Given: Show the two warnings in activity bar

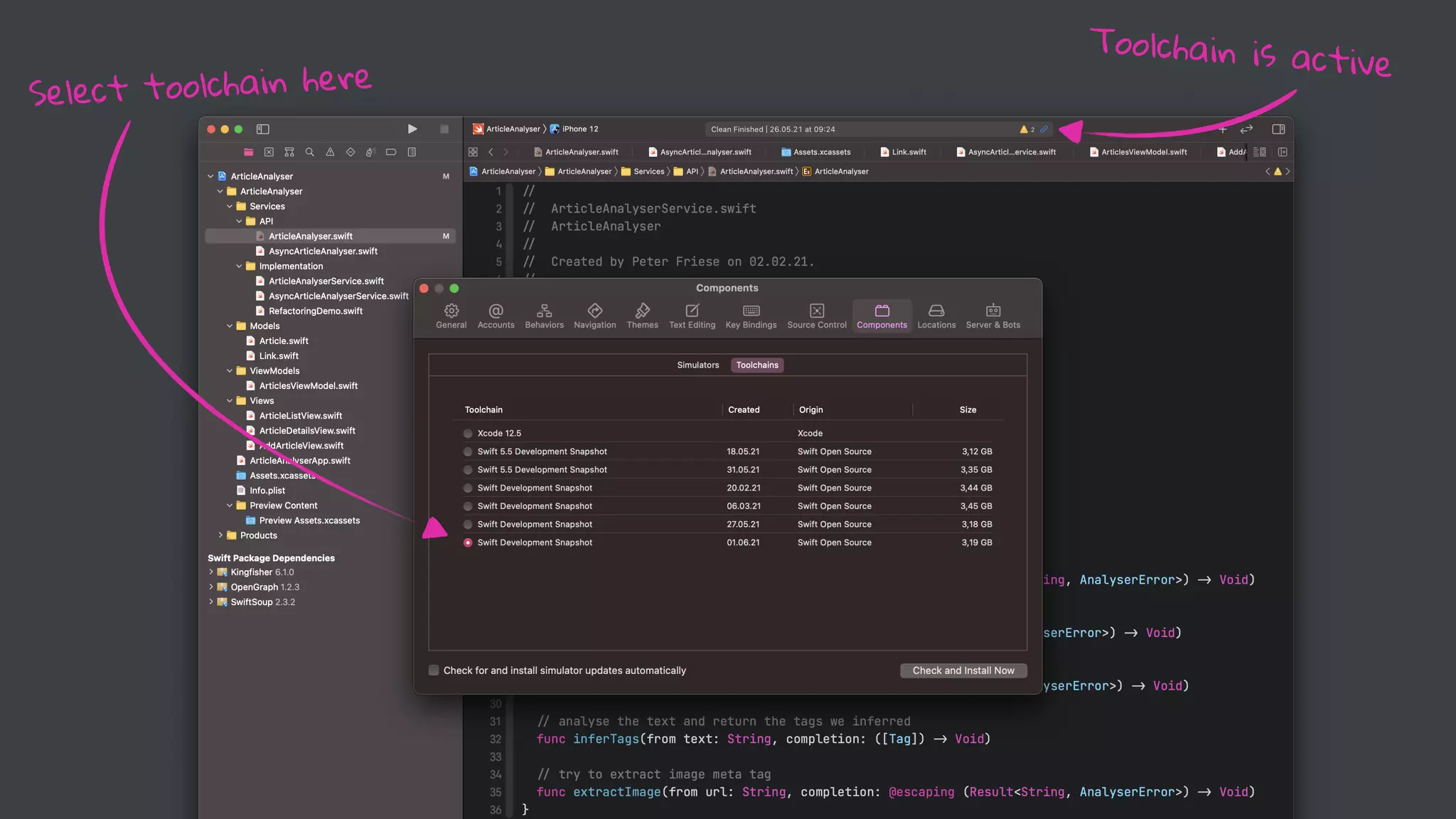Looking at the screenshot, I should click(x=1027, y=129).
